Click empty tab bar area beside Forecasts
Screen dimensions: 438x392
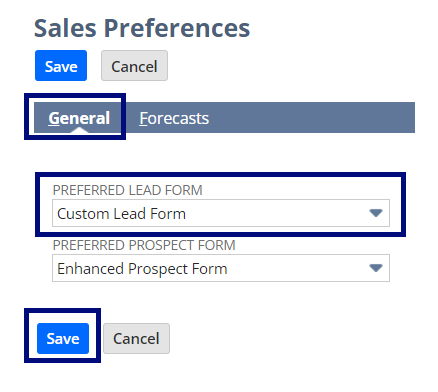coord(312,118)
